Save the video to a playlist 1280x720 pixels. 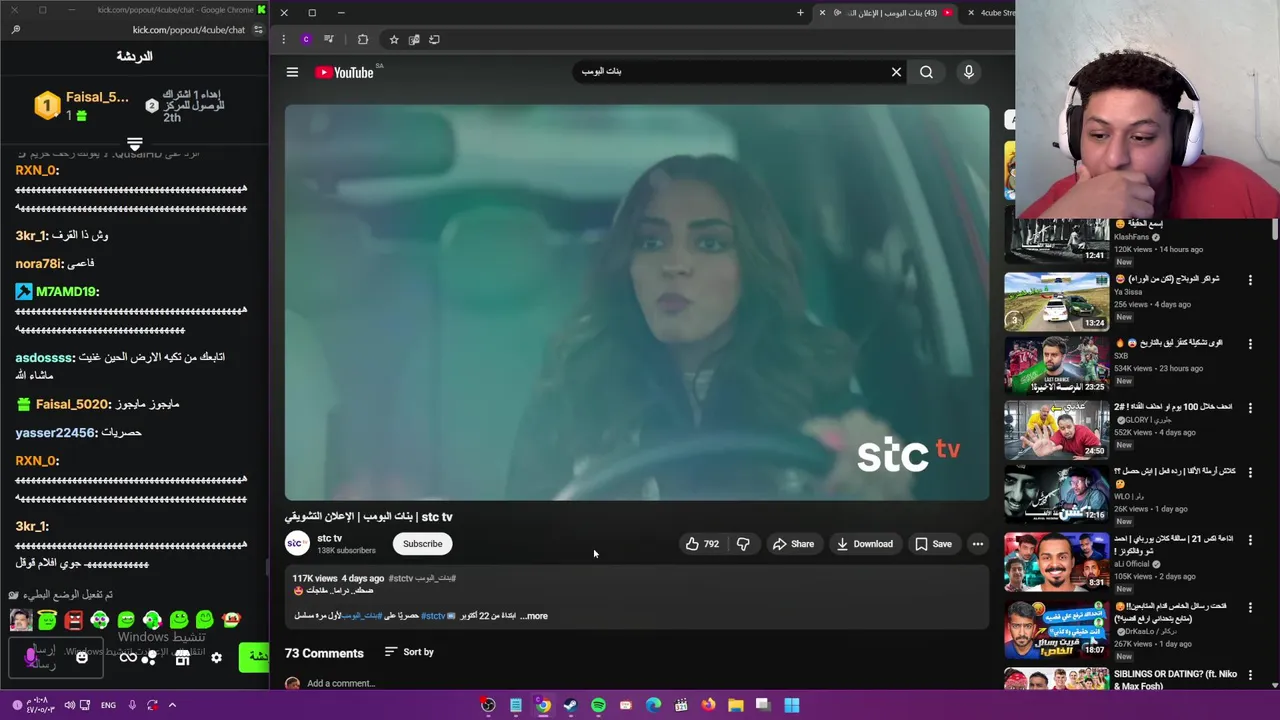934,544
